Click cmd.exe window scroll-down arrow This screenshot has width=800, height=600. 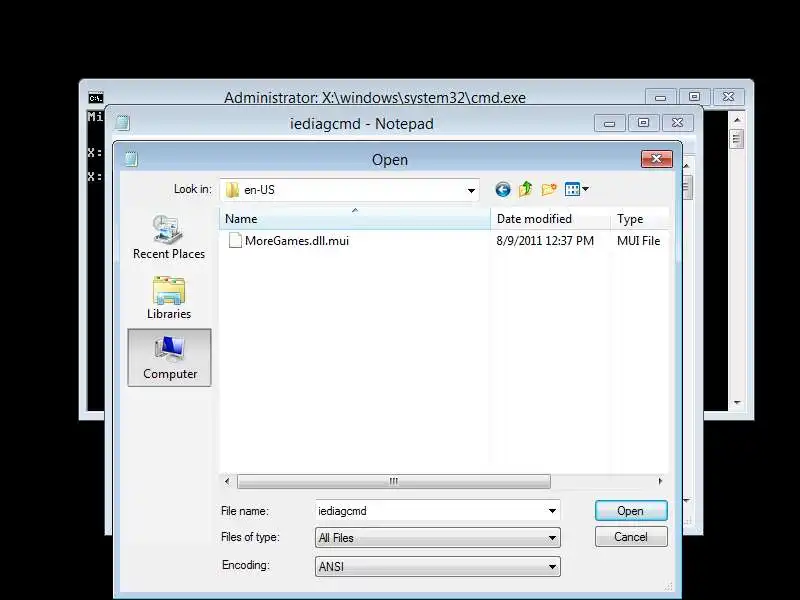coord(737,403)
